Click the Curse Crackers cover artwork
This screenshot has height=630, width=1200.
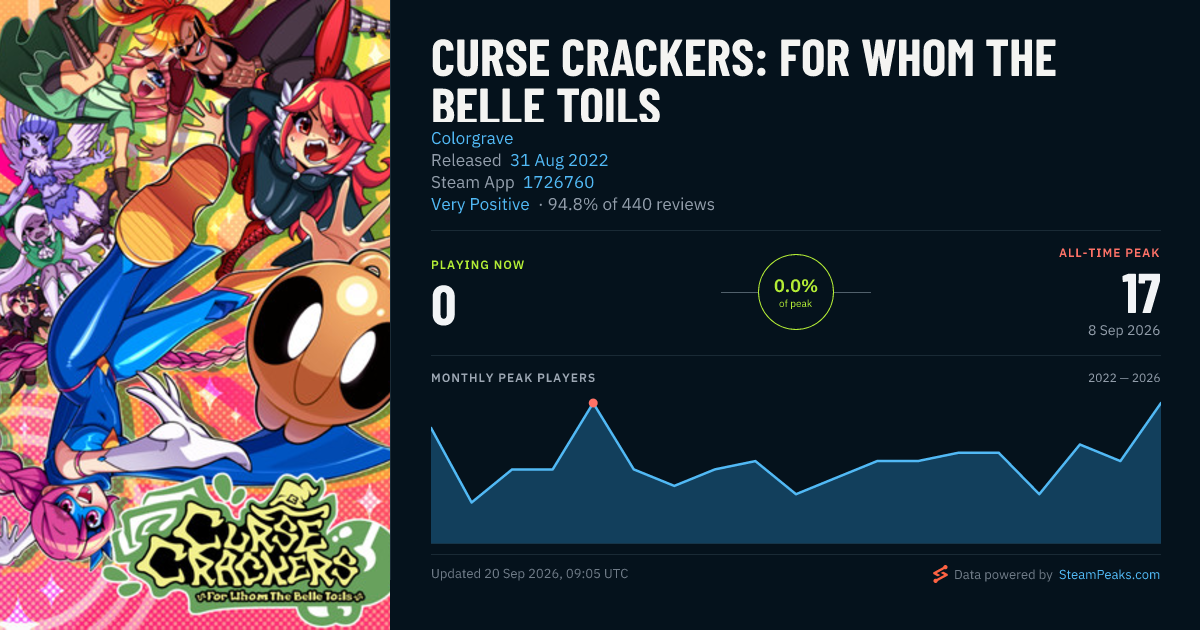tap(195, 315)
